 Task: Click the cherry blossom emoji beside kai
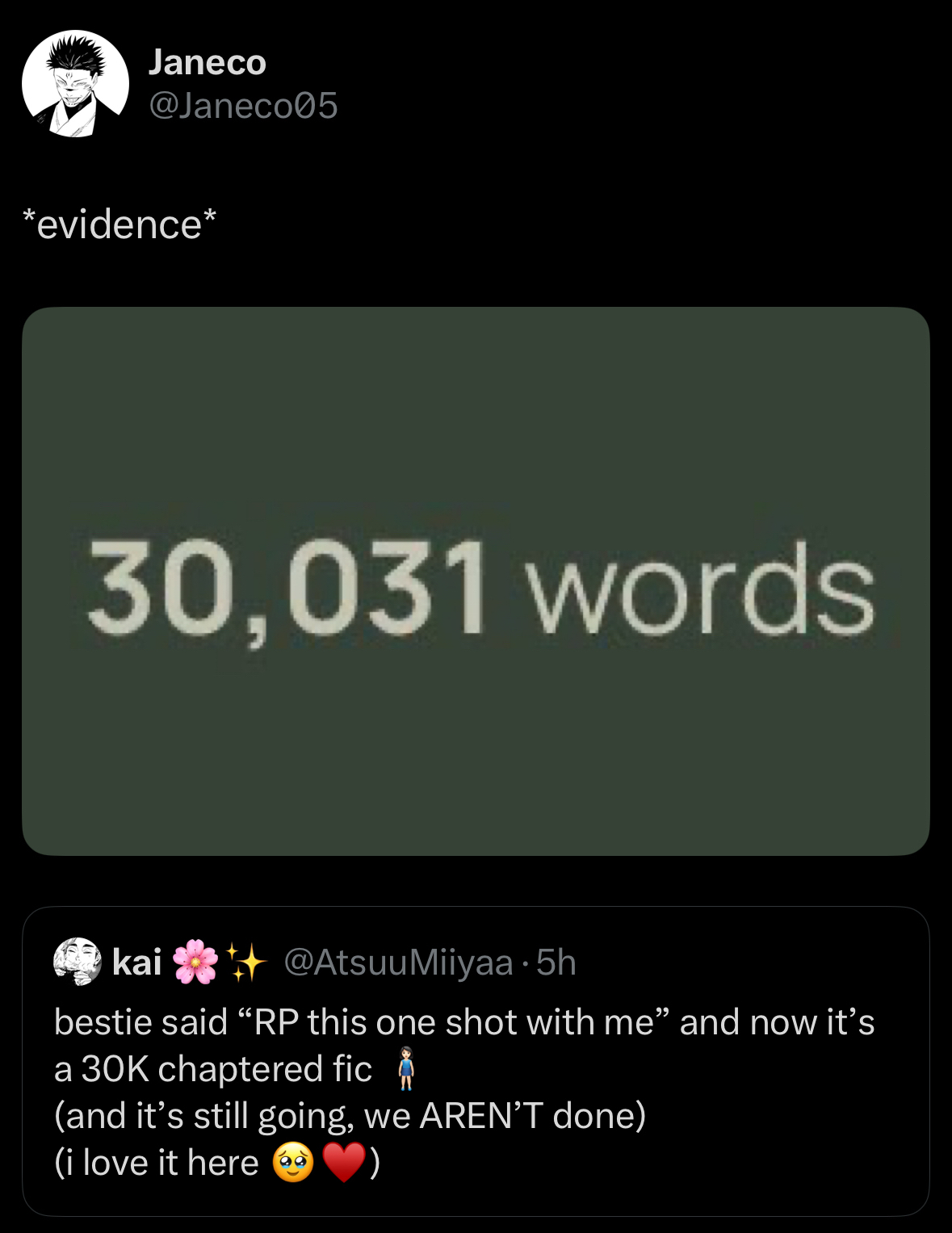click(195, 962)
